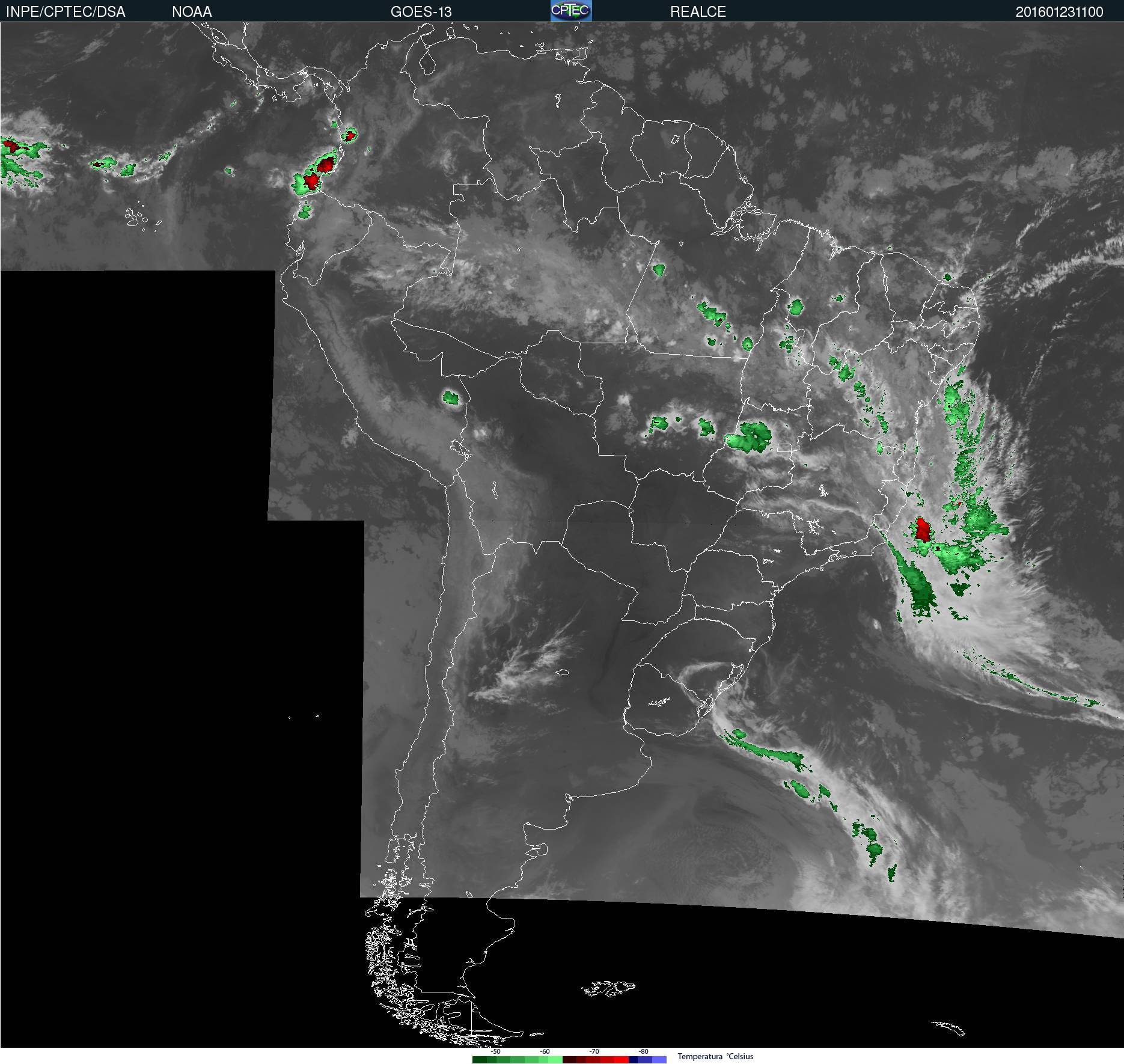Click the light blue legend swatch
1124x1064 pixels.
659,1060
